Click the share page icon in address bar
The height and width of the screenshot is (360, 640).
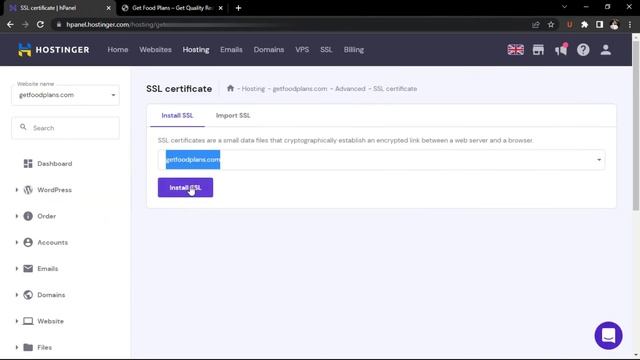tap(536, 24)
